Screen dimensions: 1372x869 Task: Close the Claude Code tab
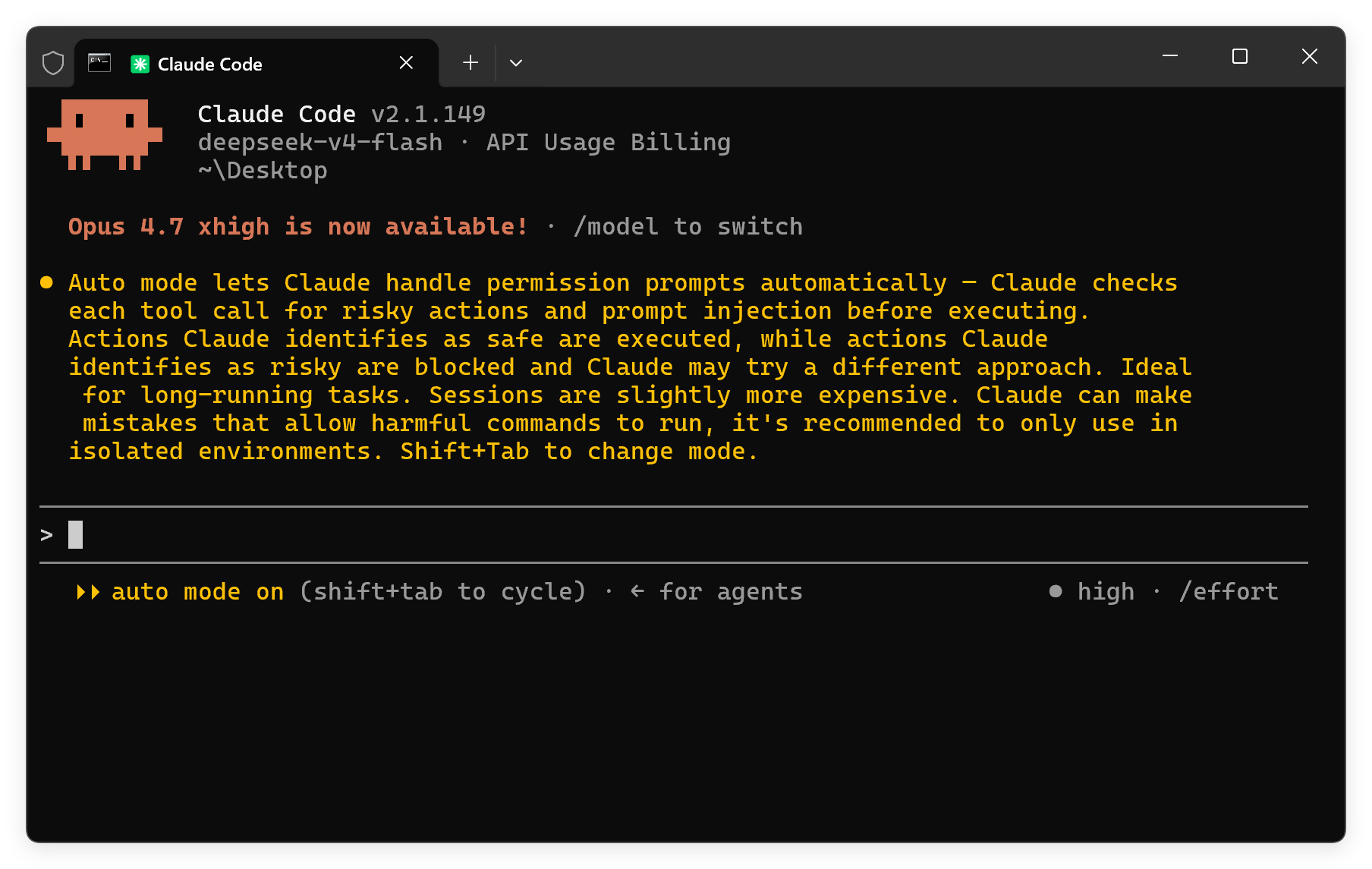406,63
